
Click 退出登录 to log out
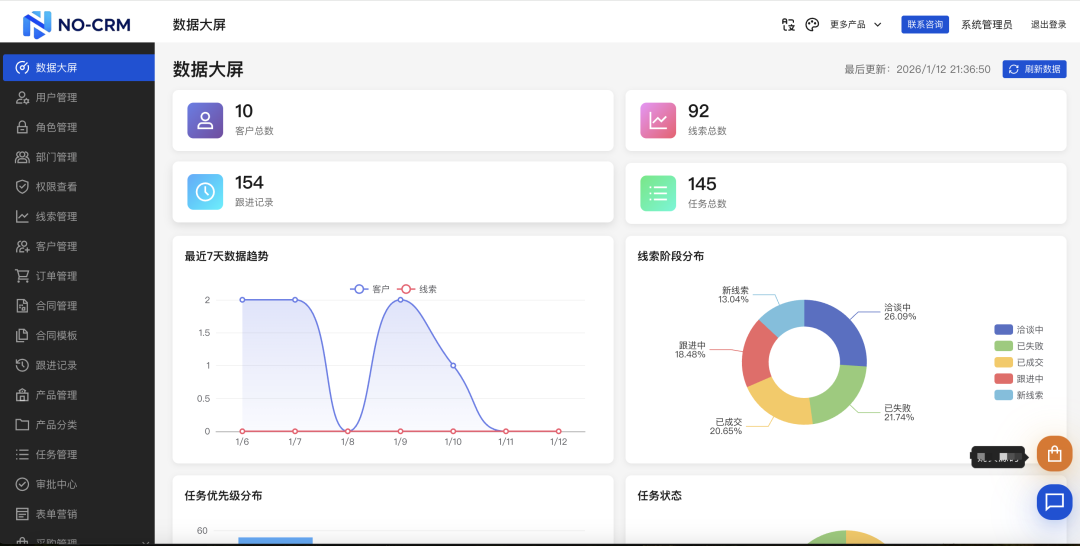tap(1048, 25)
